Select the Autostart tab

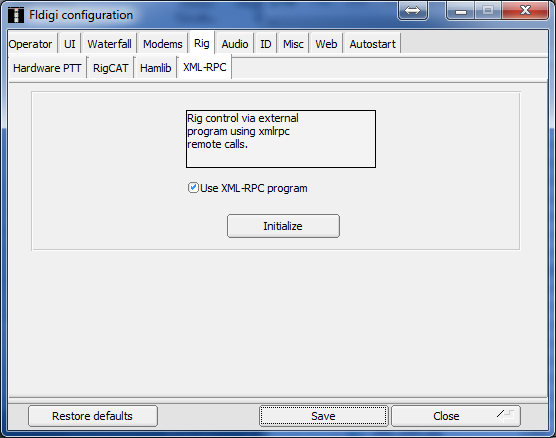372,44
